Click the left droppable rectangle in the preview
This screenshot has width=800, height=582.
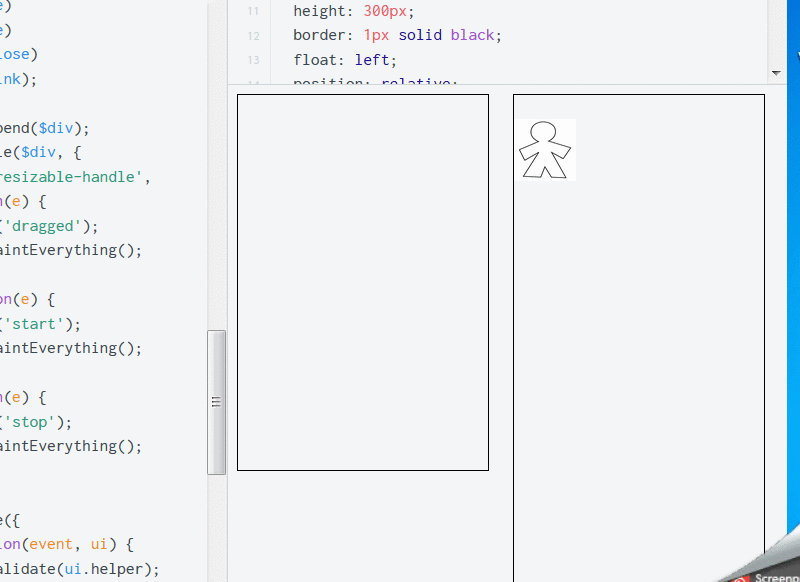pos(362,281)
